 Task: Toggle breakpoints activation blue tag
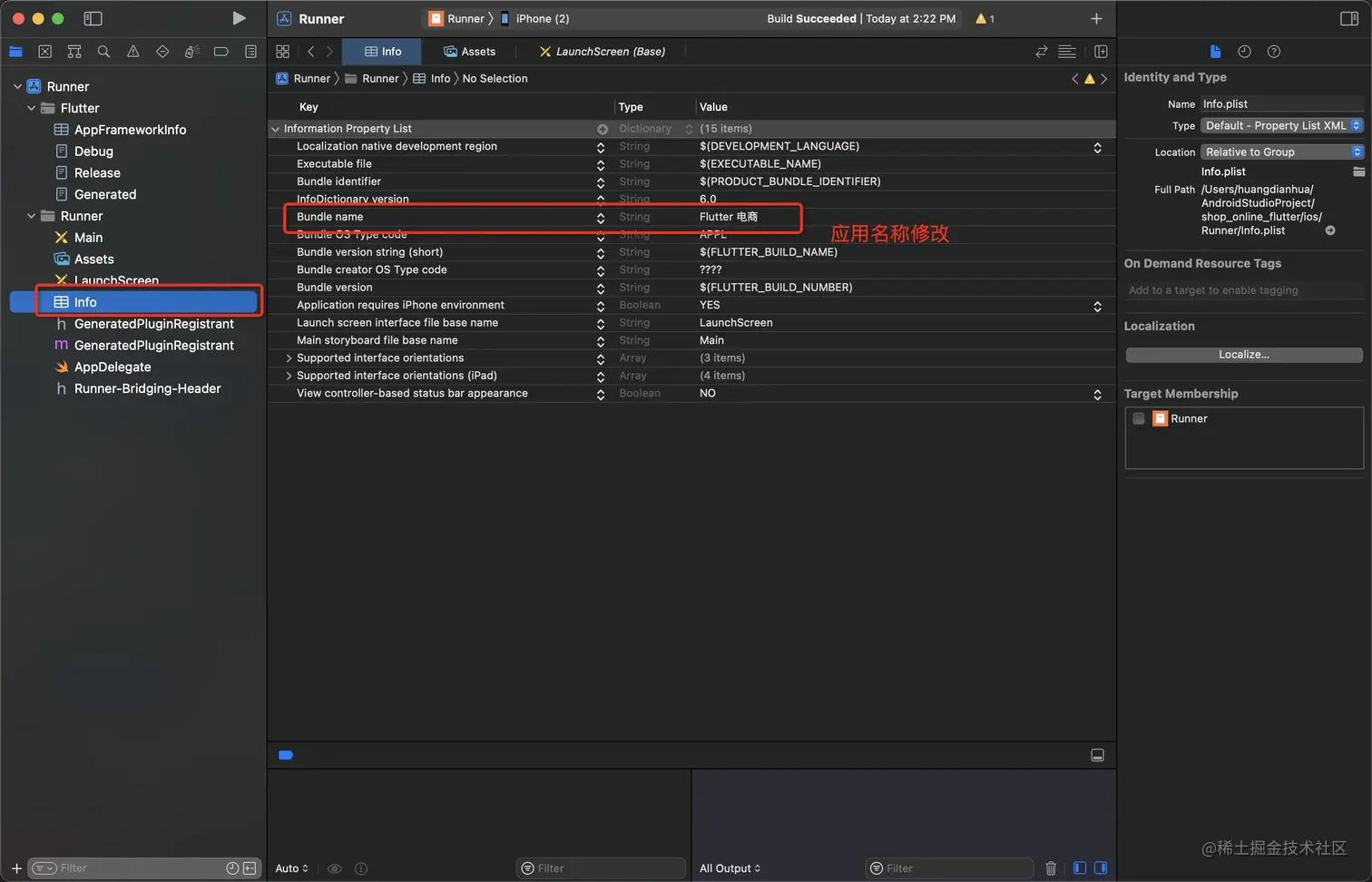coord(286,755)
